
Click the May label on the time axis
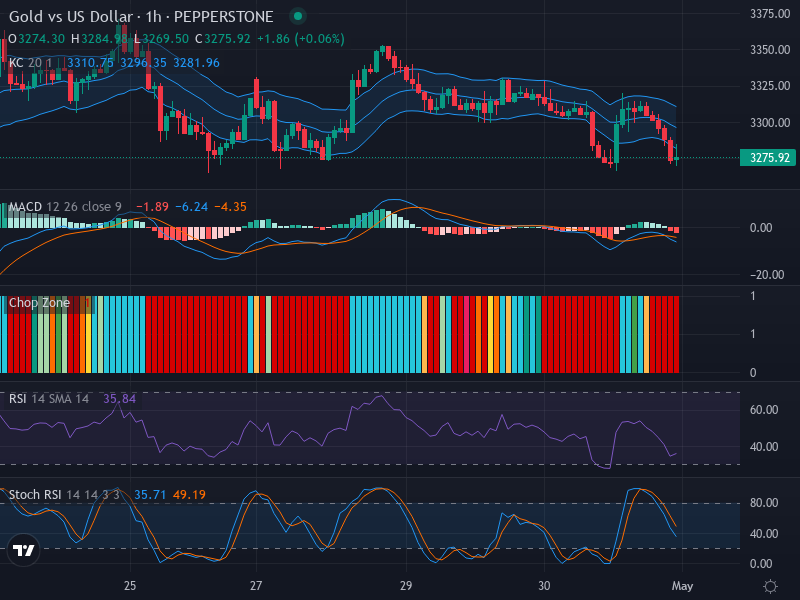[682, 586]
